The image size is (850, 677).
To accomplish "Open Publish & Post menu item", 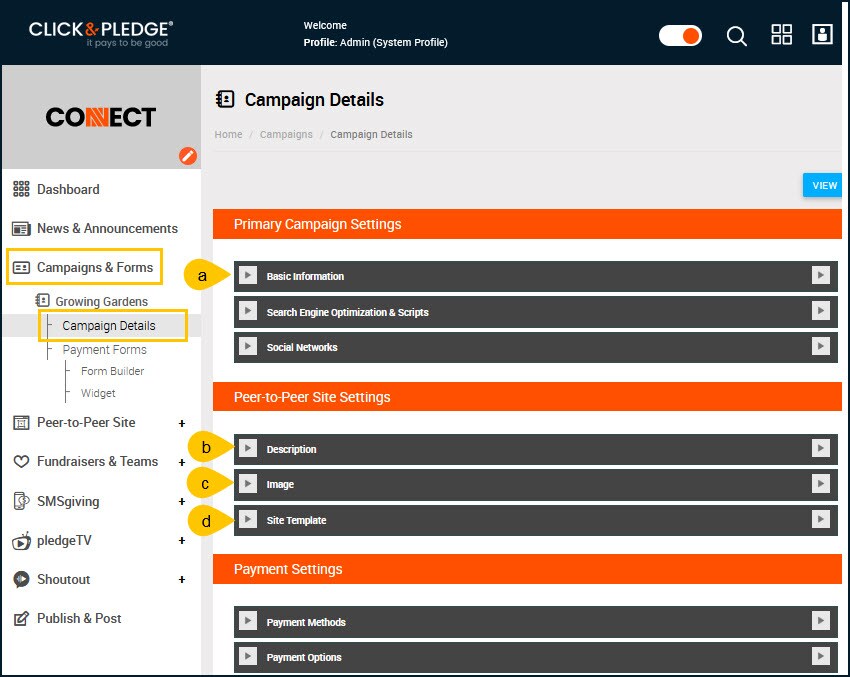I will coord(79,618).
